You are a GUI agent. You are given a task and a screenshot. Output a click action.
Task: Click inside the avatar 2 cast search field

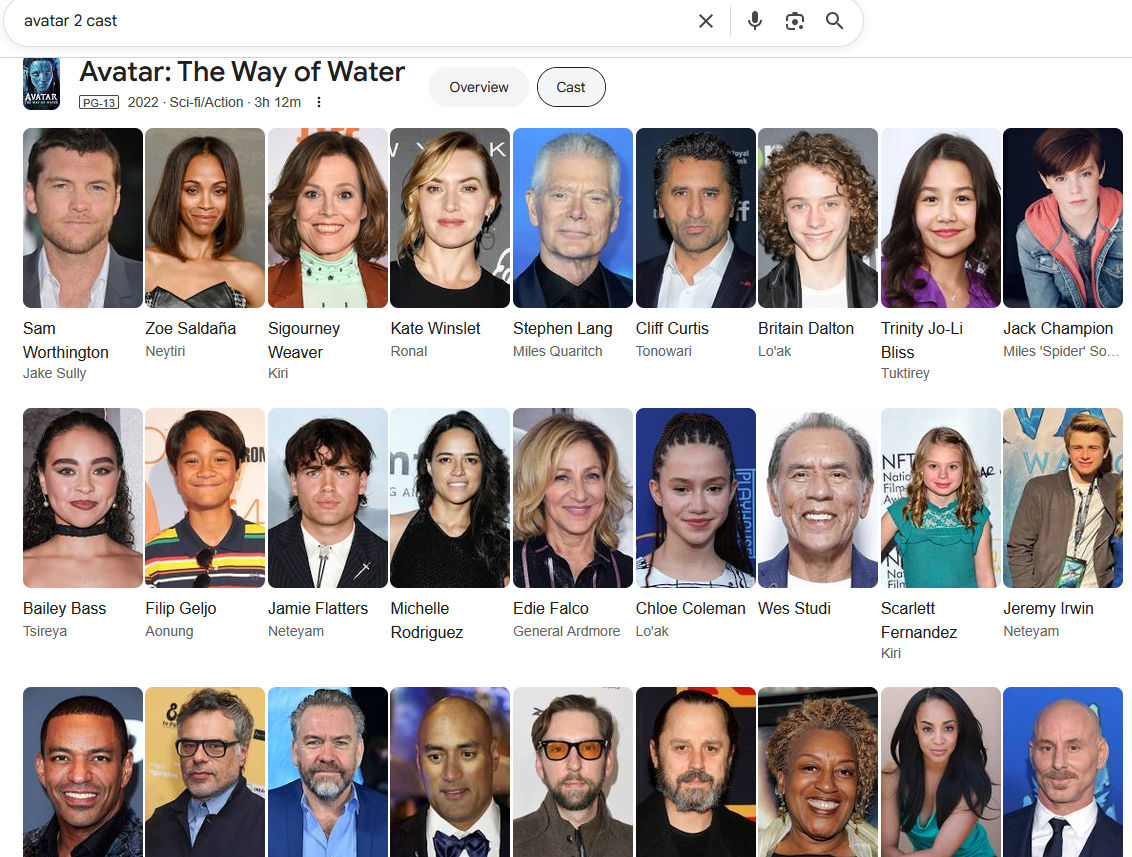coord(354,21)
